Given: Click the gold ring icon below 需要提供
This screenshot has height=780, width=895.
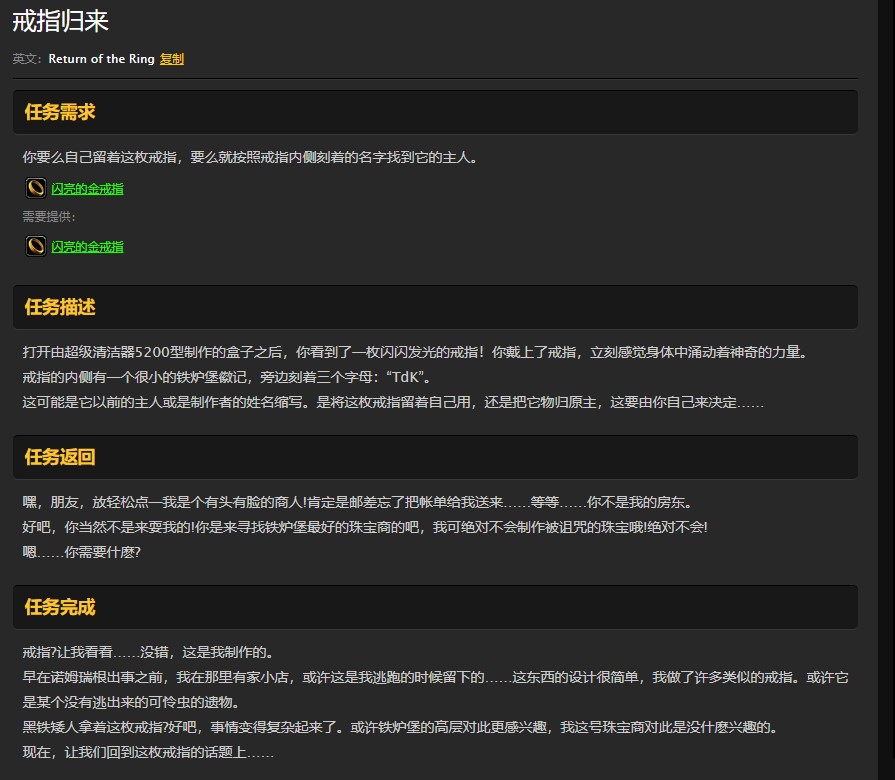Looking at the screenshot, I should (x=35, y=246).
